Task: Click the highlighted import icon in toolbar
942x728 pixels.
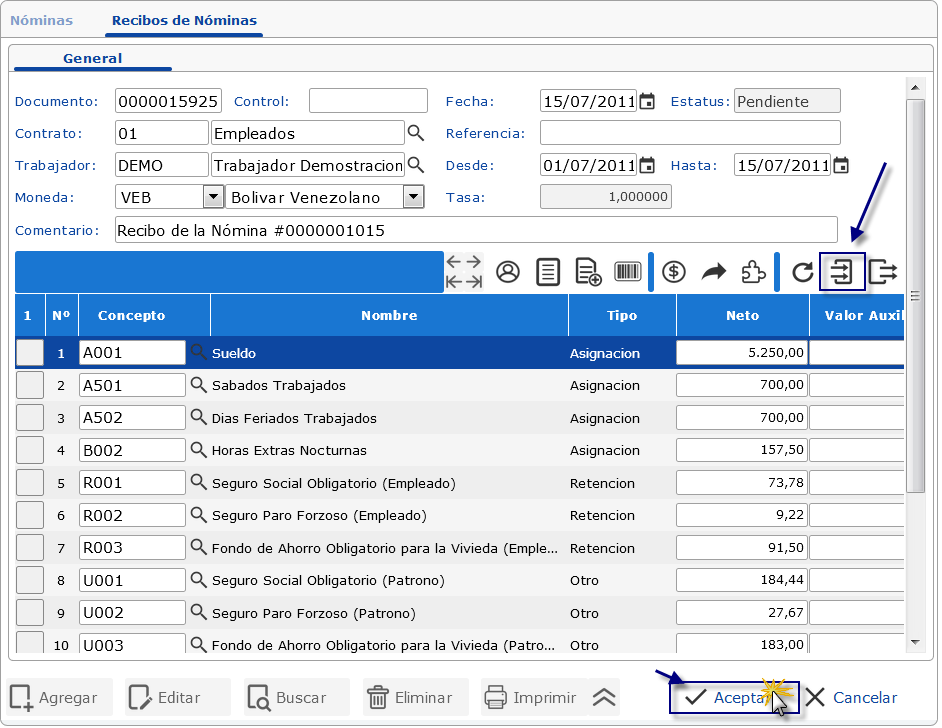Action: [x=842, y=272]
